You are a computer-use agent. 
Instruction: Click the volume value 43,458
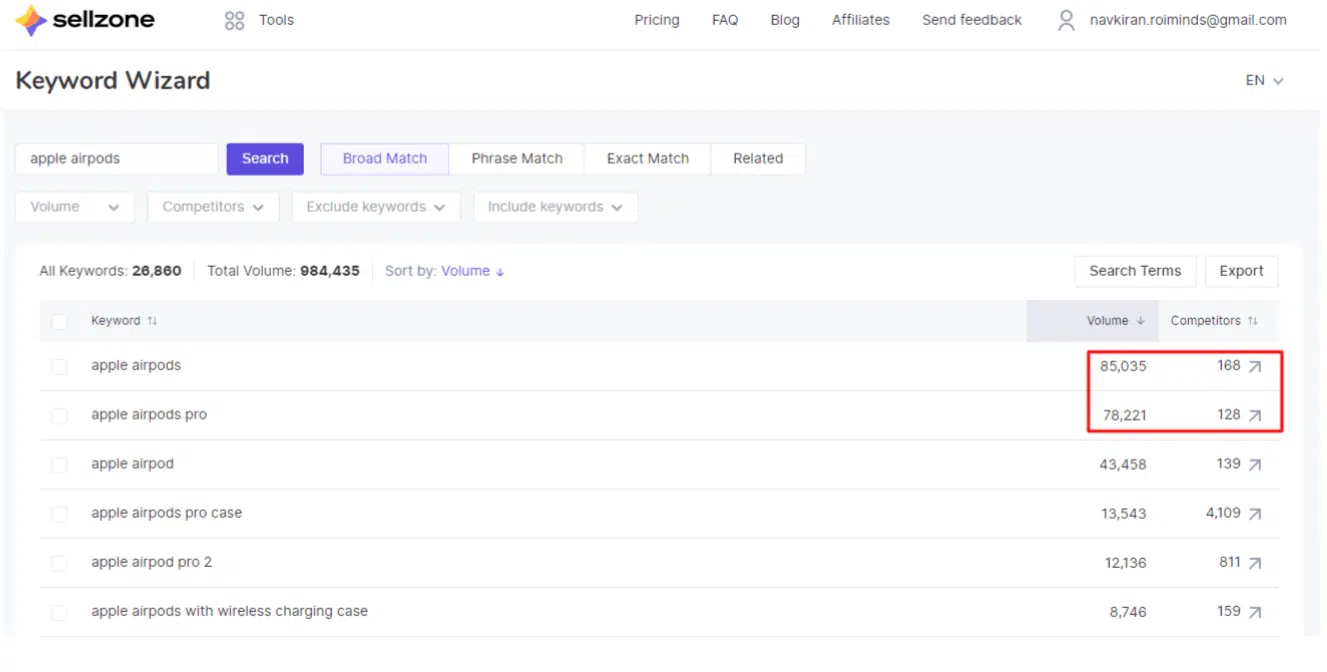coord(1122,465)
